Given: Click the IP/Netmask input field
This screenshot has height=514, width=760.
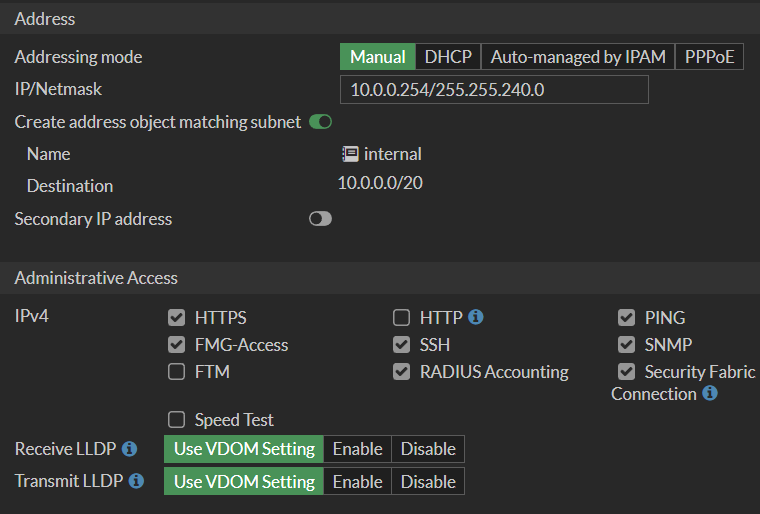Looking at the screenshot, I should click(x=494, y=90).
